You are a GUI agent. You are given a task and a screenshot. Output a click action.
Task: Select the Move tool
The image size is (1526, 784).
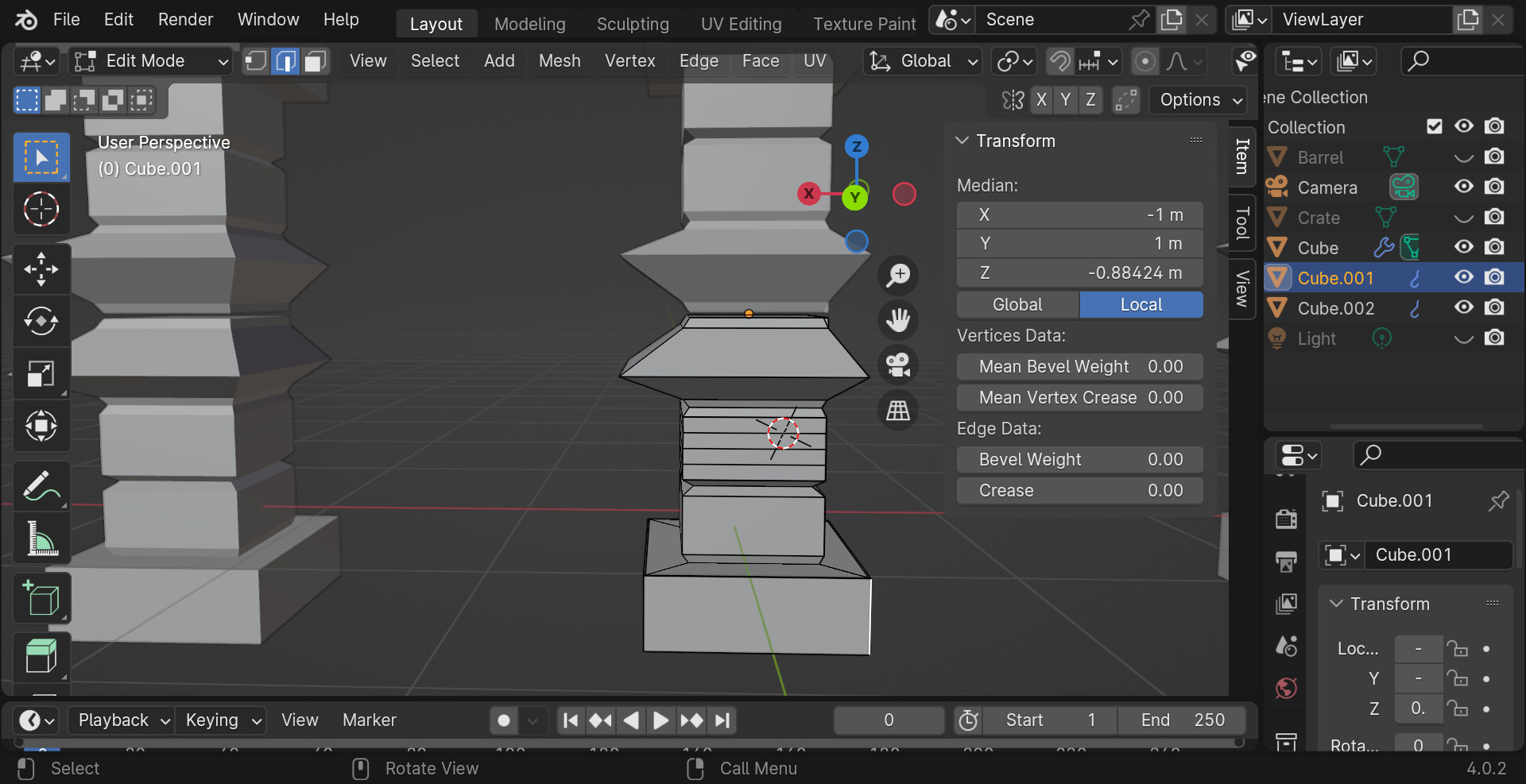pyautogui.click(x=41, y=268)
